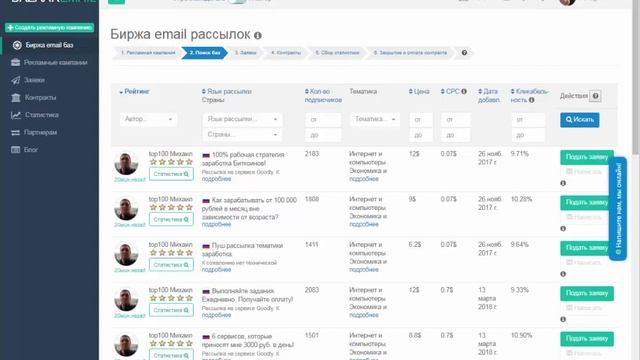Click help question icon after wizard steps
Viewport: 640px width, 360px height.
click(464, 53)
